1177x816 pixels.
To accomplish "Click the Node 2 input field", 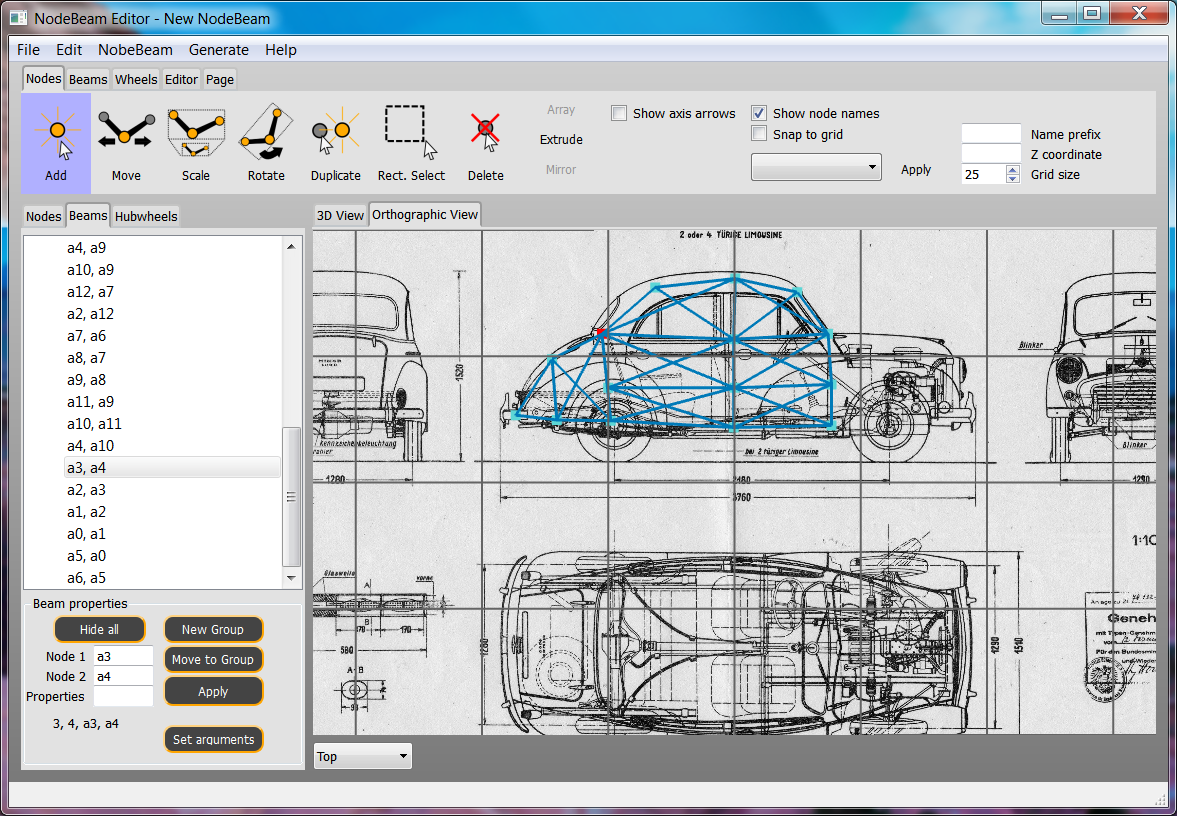I will click(123, 676).
